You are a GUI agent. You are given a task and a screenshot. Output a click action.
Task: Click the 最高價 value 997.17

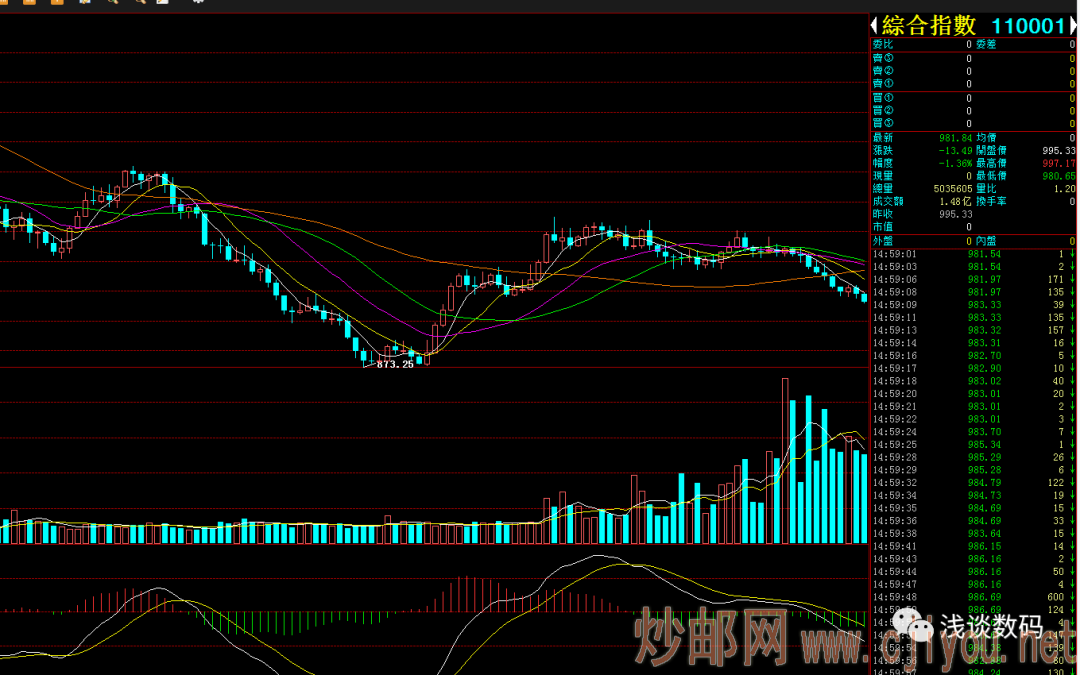1058,163
